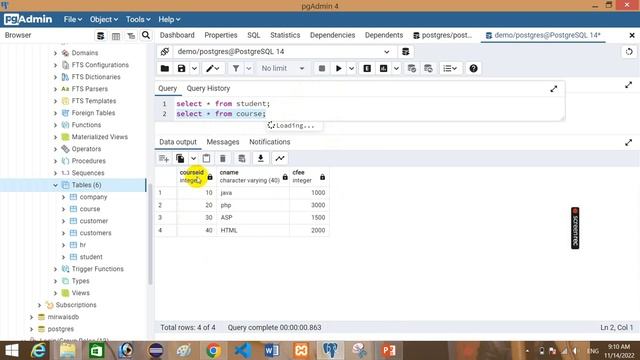
Task: Click the Explain query icon
Action: [367, 69]
